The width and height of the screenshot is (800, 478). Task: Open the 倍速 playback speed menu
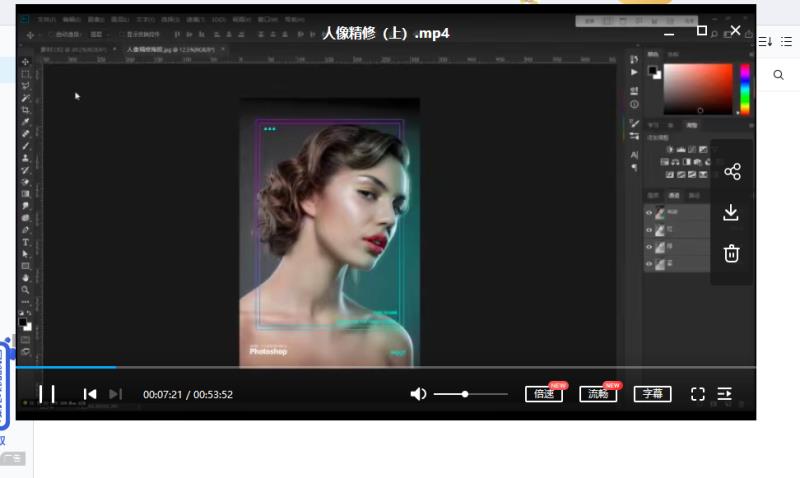pyautogui.click(x=544, y=394)
